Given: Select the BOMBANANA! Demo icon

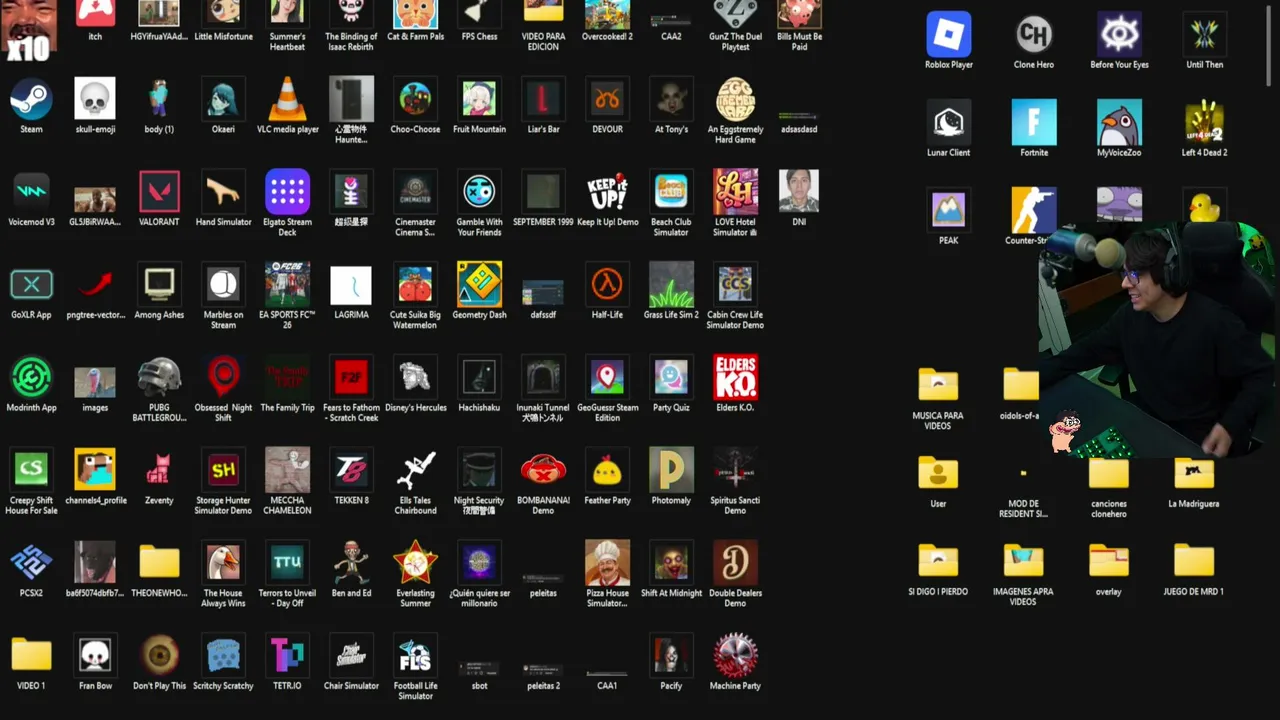Looking at the screenshot, I should point(543,470).
